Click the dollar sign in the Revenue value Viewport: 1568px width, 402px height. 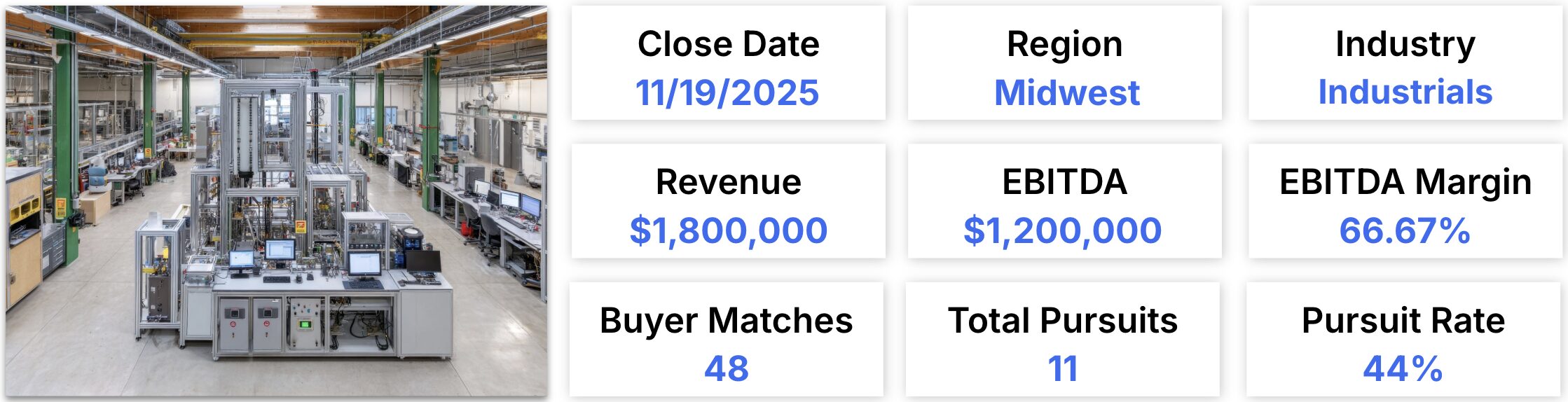click(x=640, y=230)
